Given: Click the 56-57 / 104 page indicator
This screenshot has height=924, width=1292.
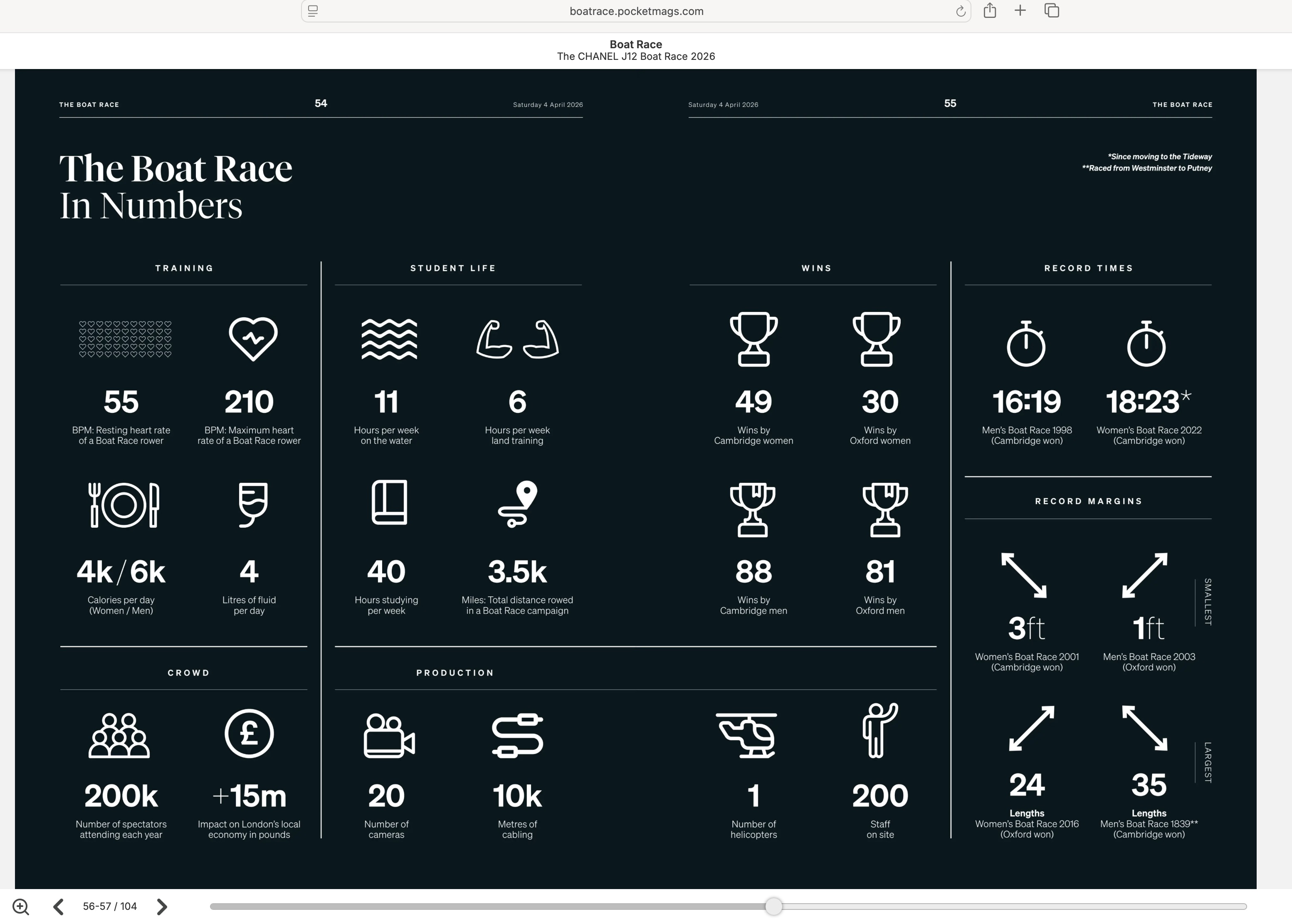Looking at the screenshot, I should click(110, 907).
